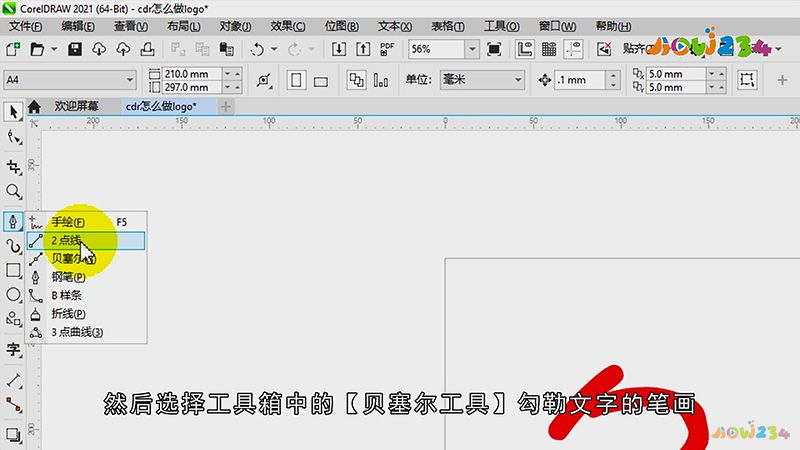
Task: Create a new document with toolbar icon
Action: pyautogui.click(x=13, y=49)
